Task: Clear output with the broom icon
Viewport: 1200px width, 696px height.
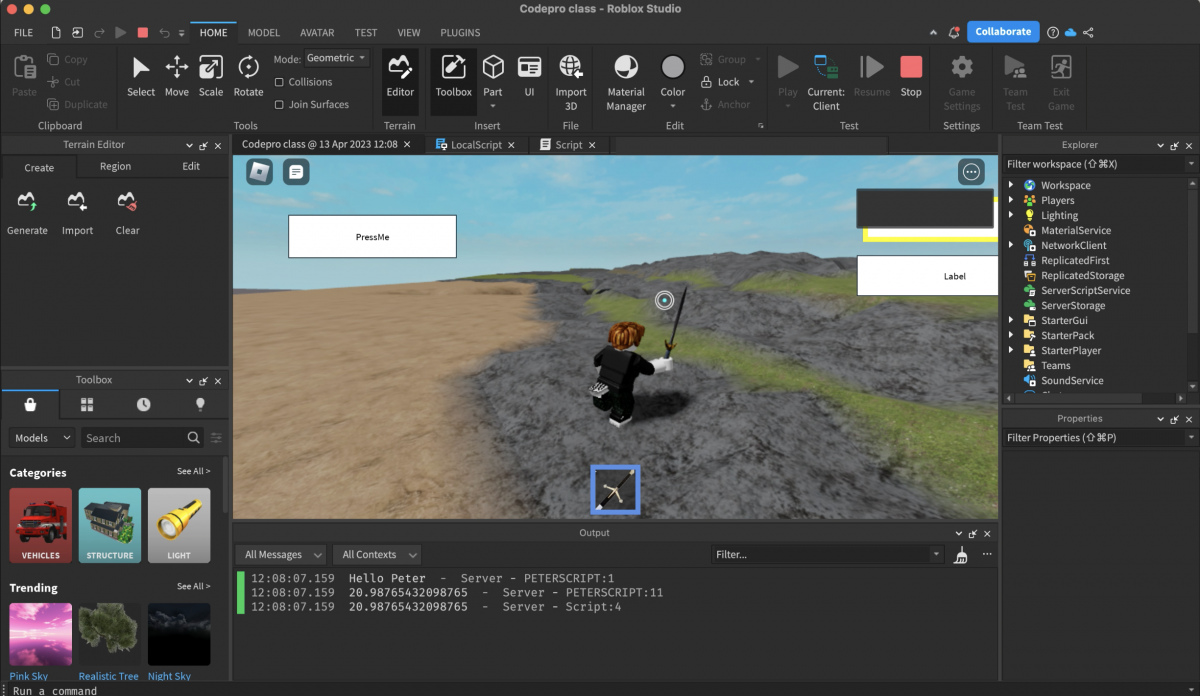Action: coord(961,555)
